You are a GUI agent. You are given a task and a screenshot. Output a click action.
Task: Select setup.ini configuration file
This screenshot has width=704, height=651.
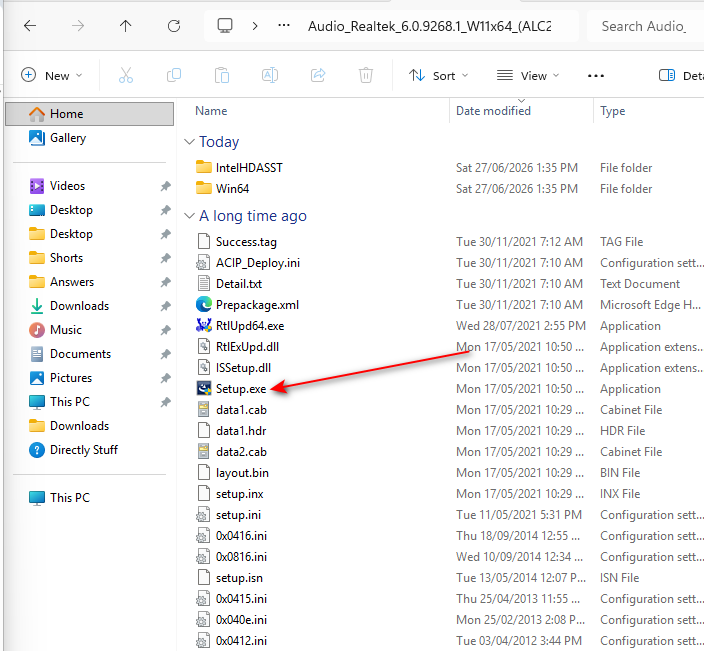[x=238, y=515]
